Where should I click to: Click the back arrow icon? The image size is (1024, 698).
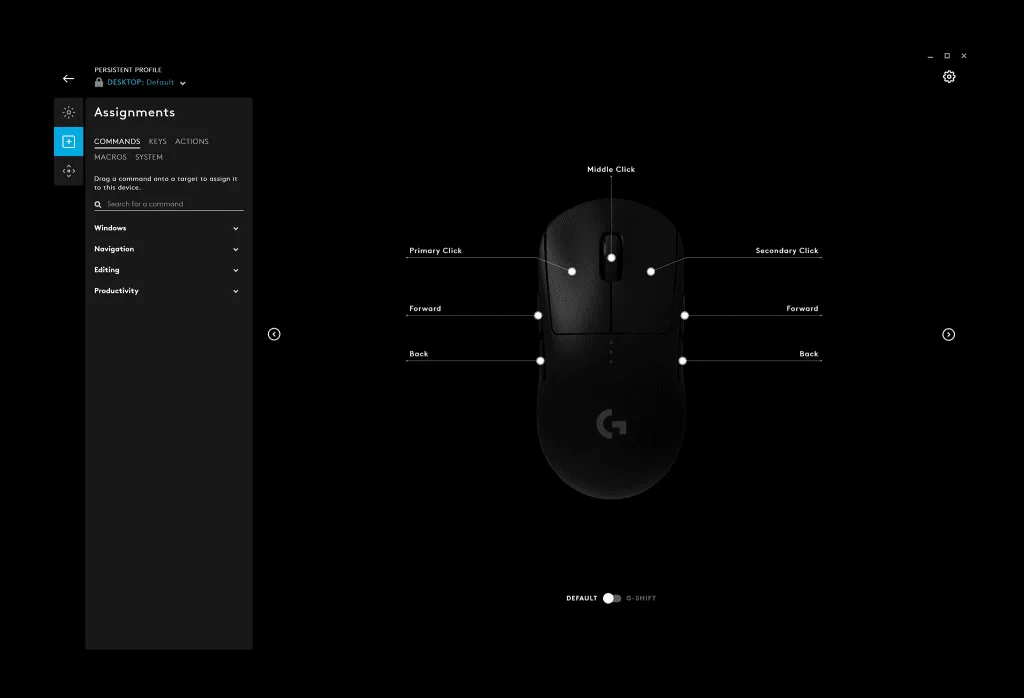[68, 79]
